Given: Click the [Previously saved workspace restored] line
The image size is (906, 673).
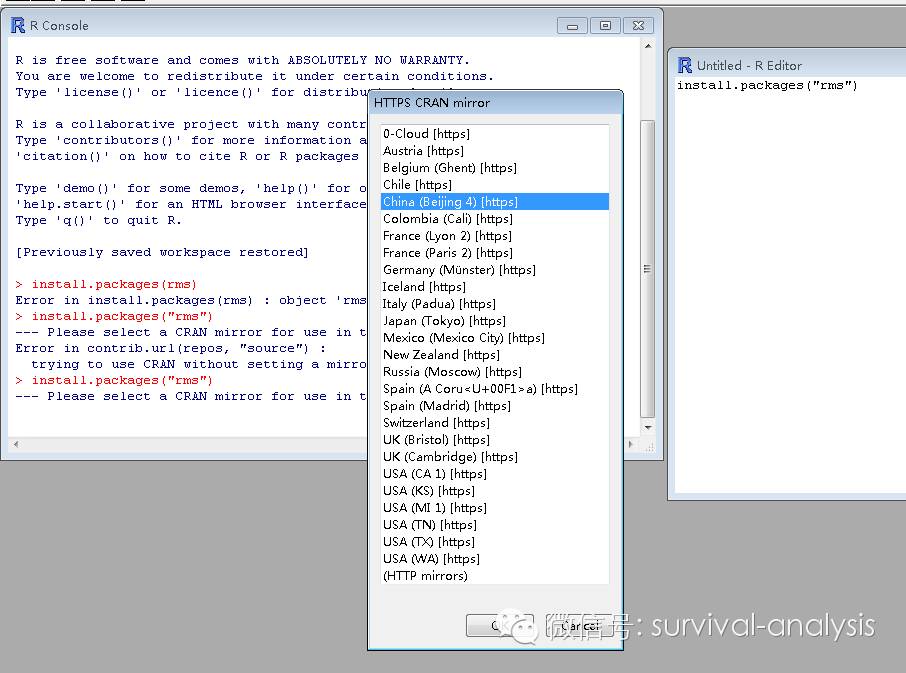Looking at the screenshot, I should (162, 252).
